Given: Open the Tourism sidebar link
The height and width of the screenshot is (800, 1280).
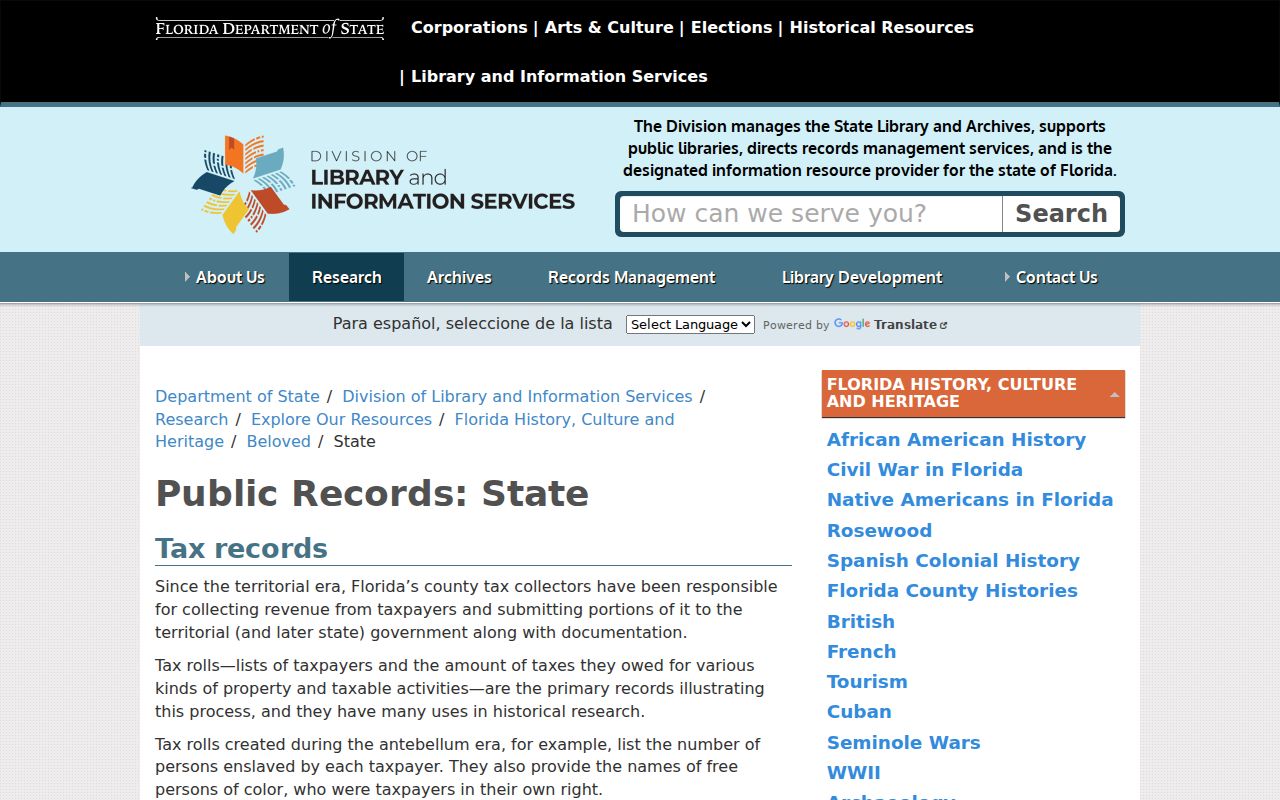Looking at the screenshot, I should (x=867, y=681).
